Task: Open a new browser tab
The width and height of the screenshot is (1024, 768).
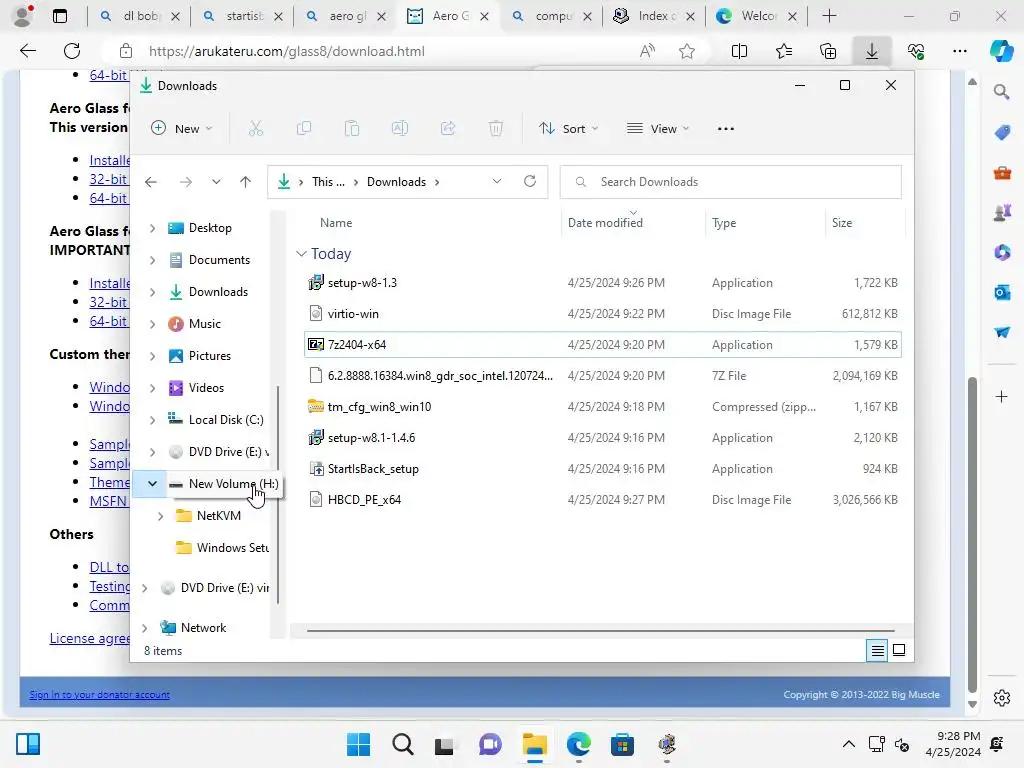Action: [829, 16]
